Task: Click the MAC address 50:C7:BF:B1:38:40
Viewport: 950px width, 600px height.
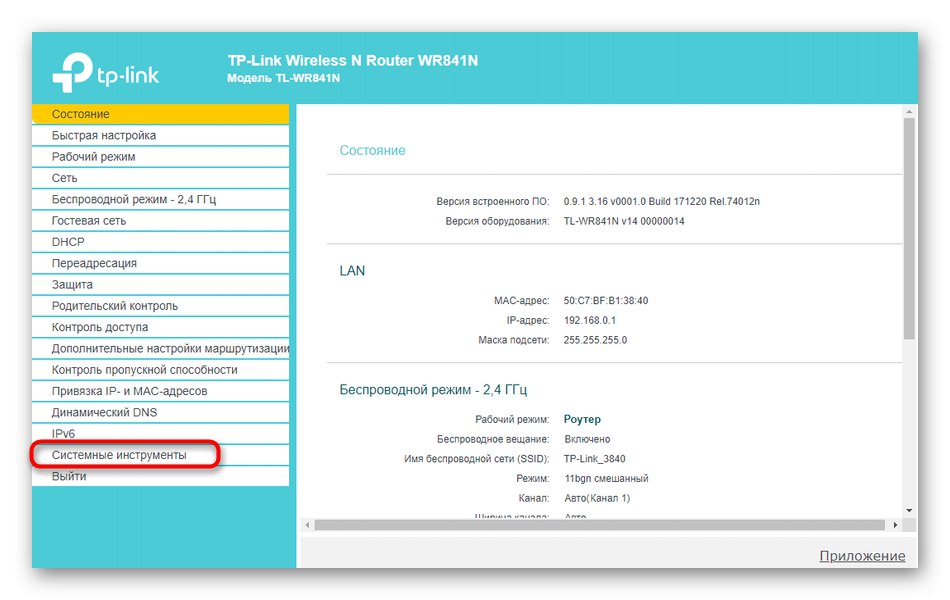Action: pyautogui.click(x=606, y=301)
